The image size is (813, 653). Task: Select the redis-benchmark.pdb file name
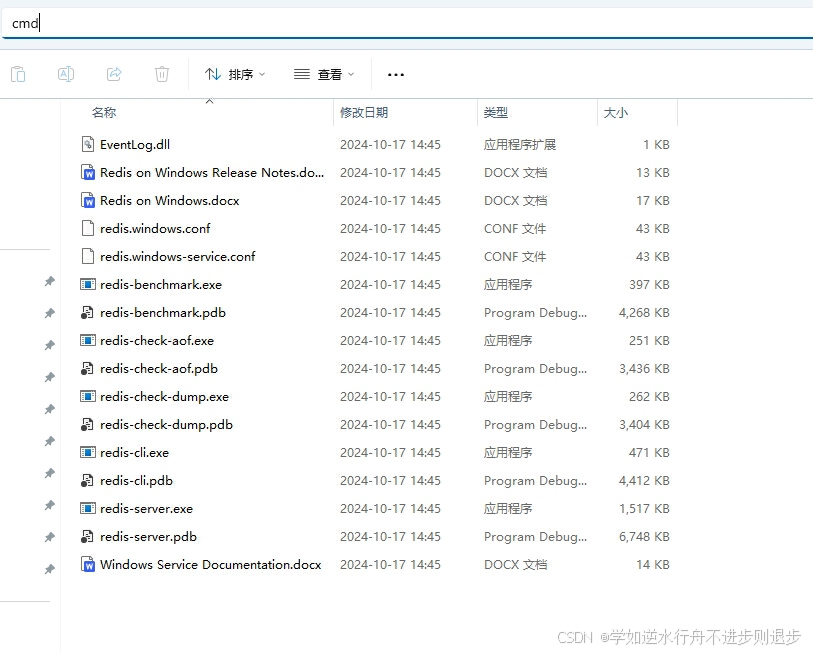[x=163, y=313]
